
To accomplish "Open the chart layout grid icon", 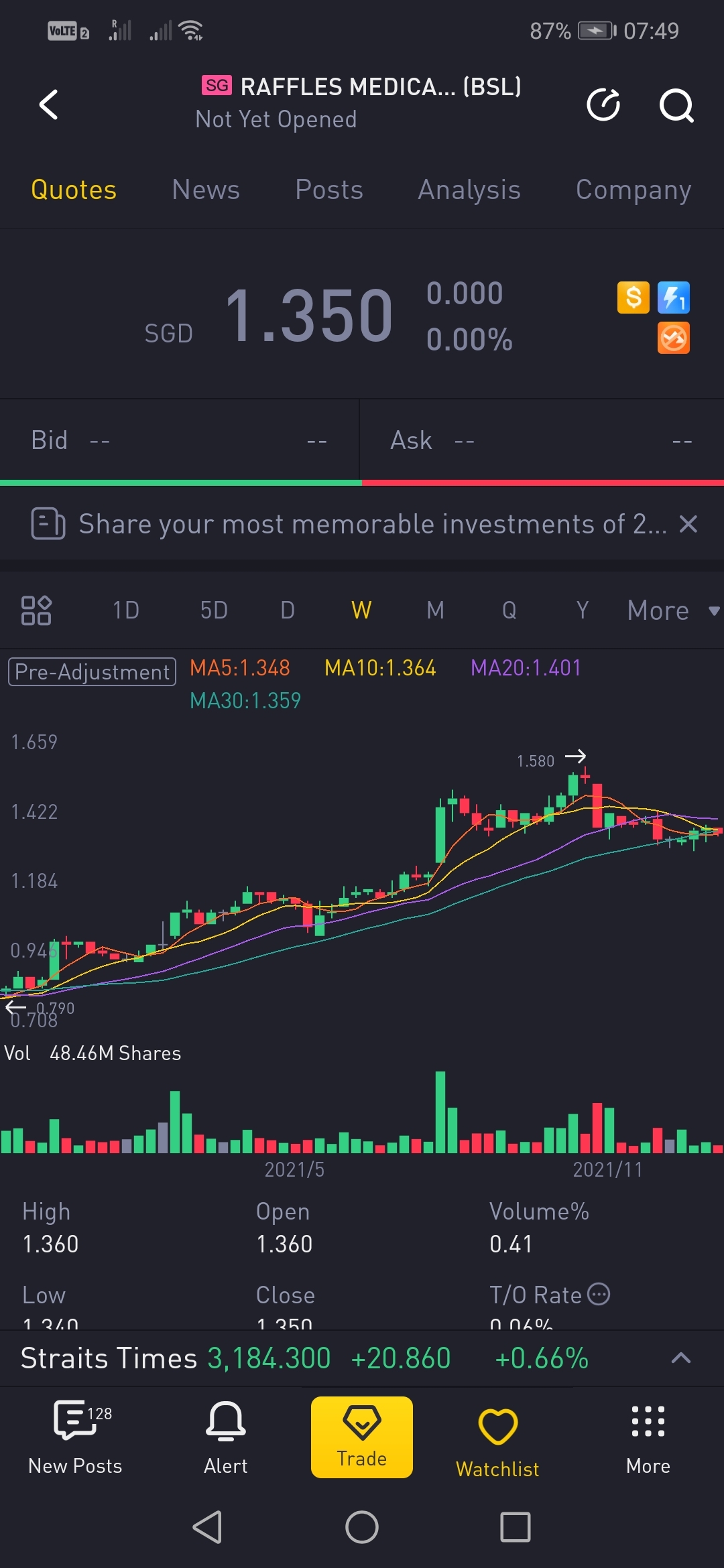I will pos(36,610).
